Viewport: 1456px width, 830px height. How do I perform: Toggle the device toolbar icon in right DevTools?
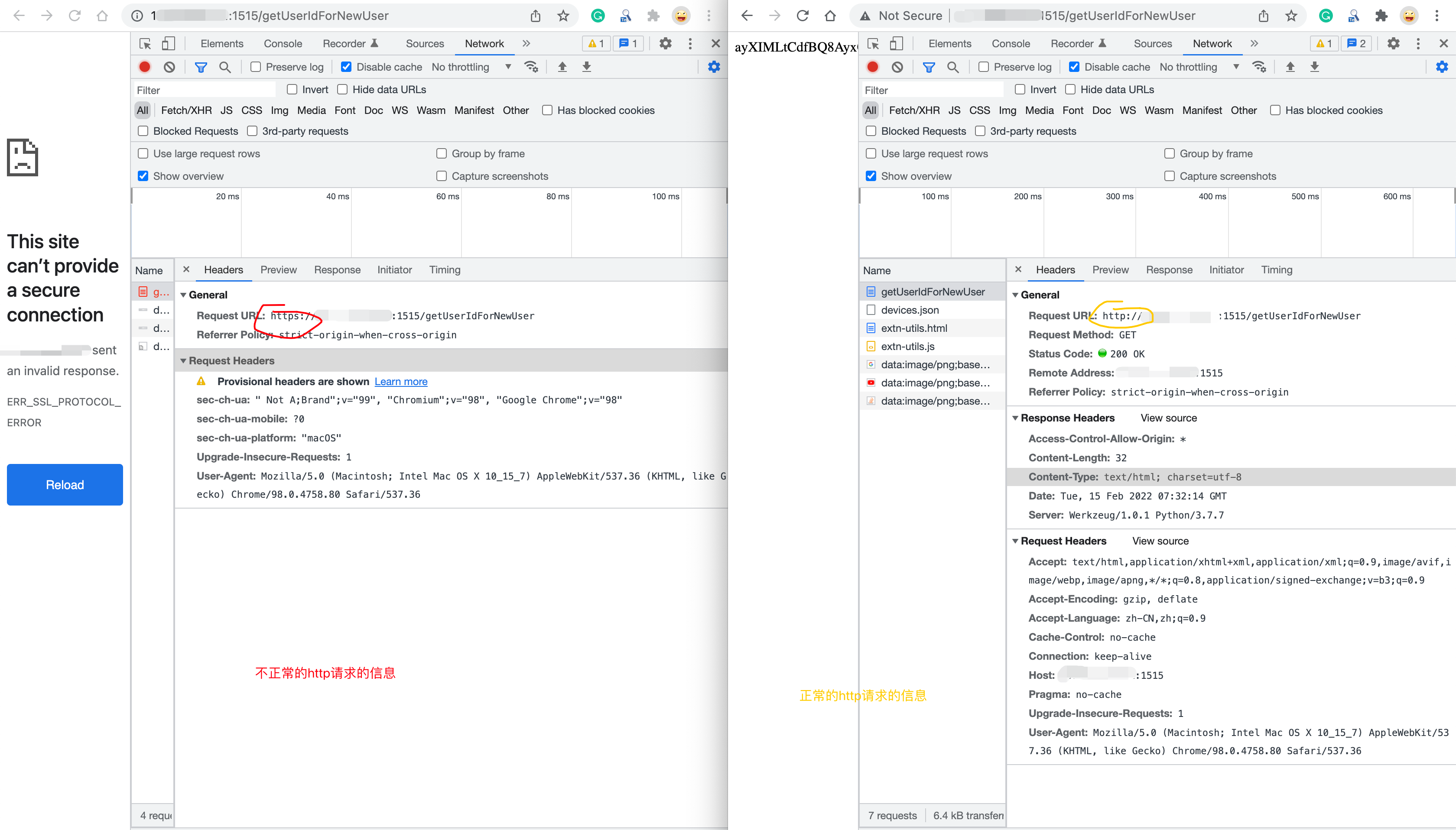896,43
